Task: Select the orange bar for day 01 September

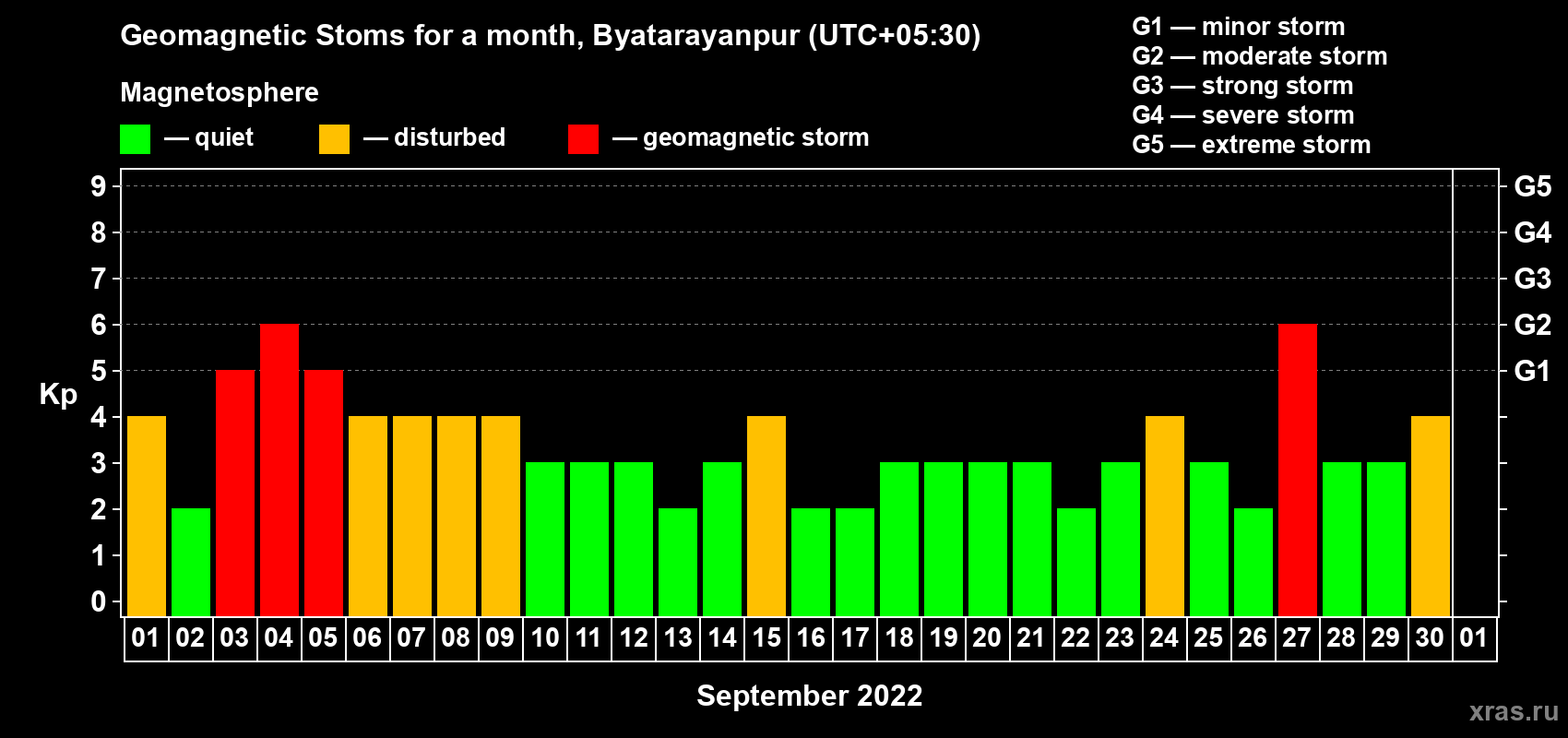Action: coord(147,517)
